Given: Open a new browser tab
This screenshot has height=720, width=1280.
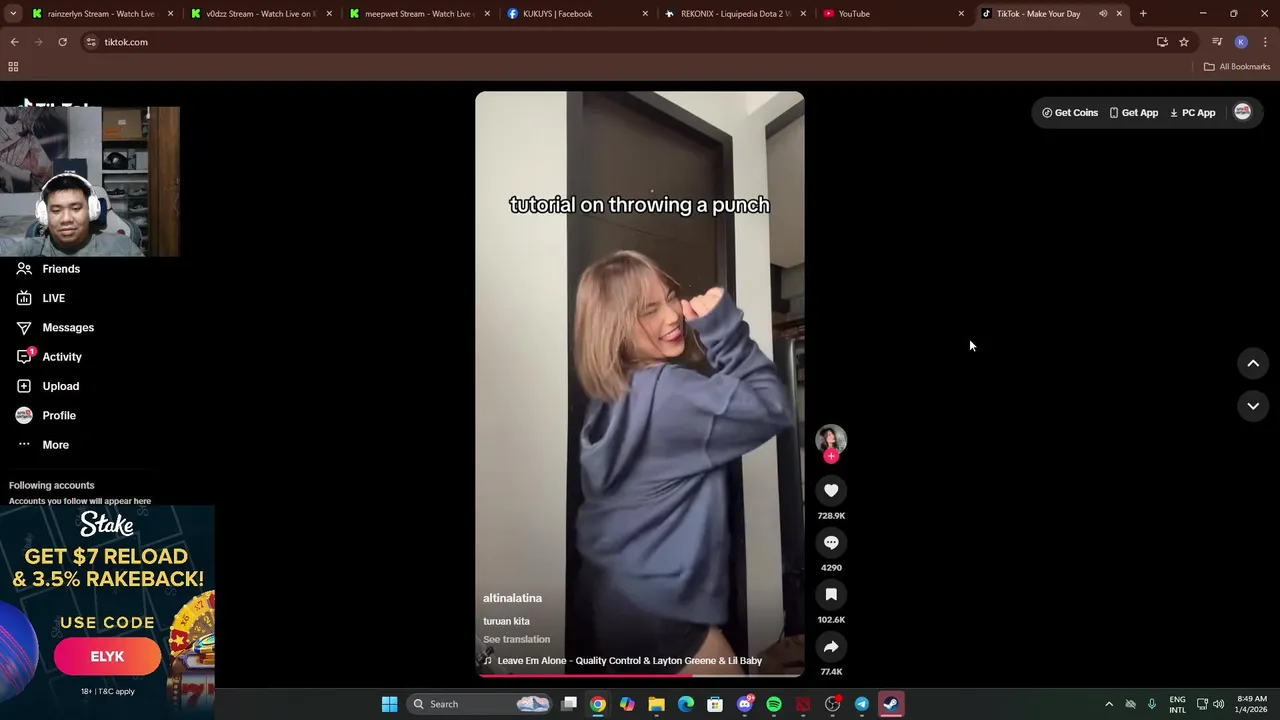Looking at the screenshot, I should (x=1143, y=14).
